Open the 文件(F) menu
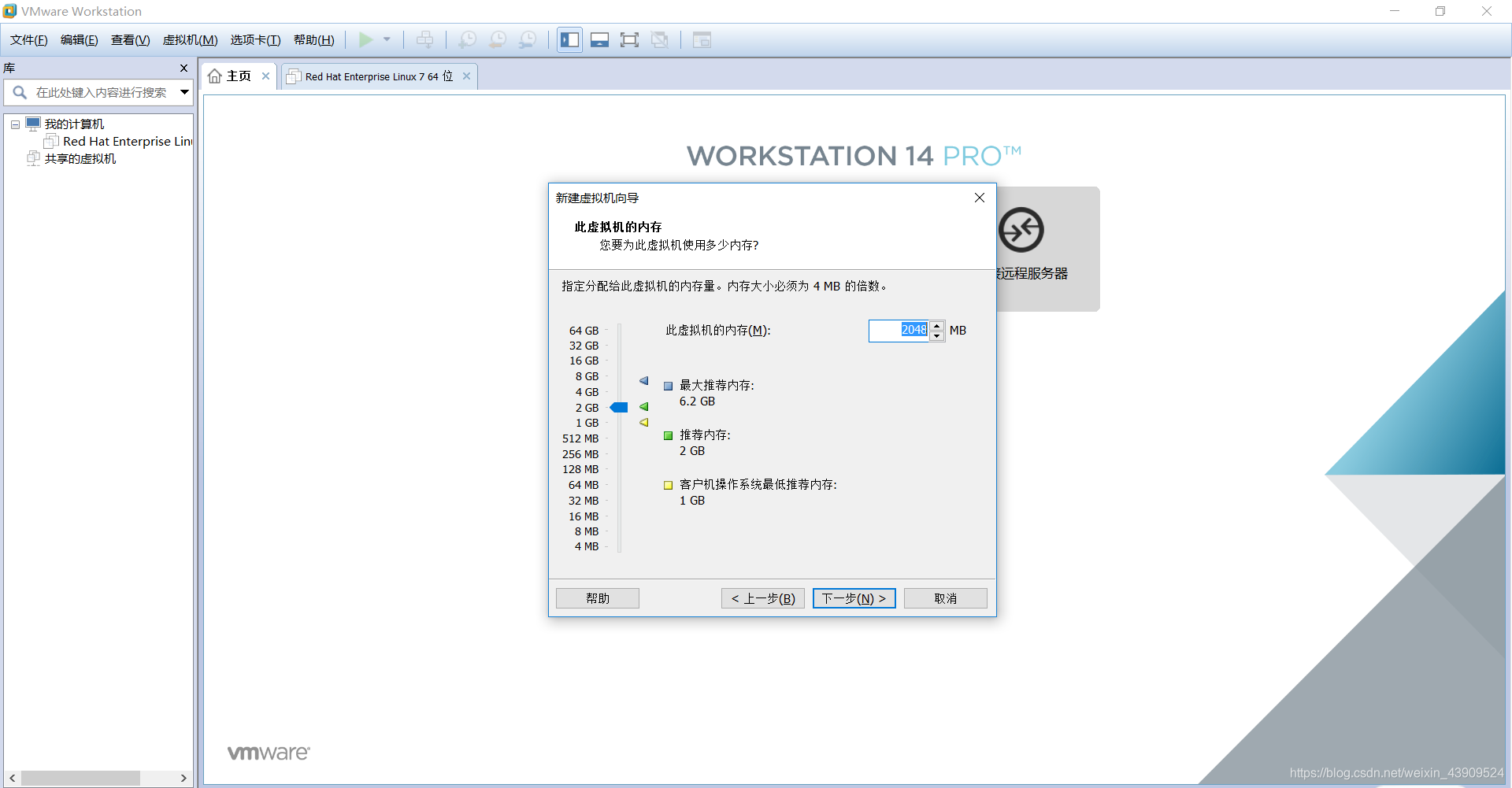 (x=29, y=40)
